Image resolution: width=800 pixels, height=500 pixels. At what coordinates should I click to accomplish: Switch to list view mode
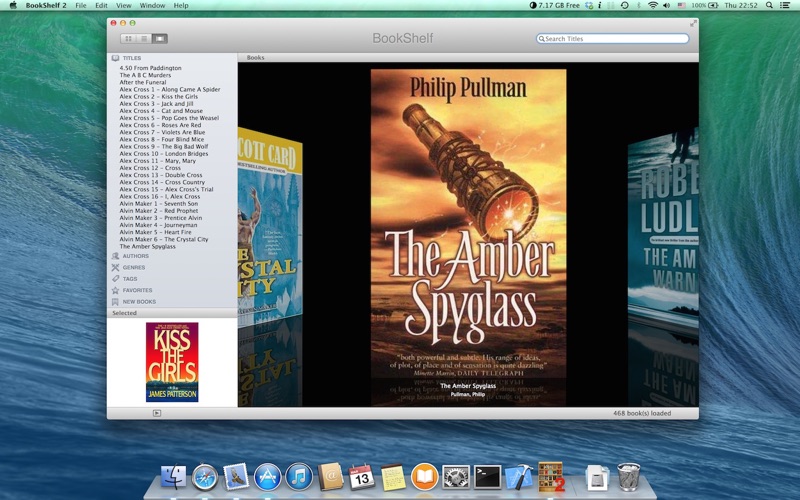[144, 38]
